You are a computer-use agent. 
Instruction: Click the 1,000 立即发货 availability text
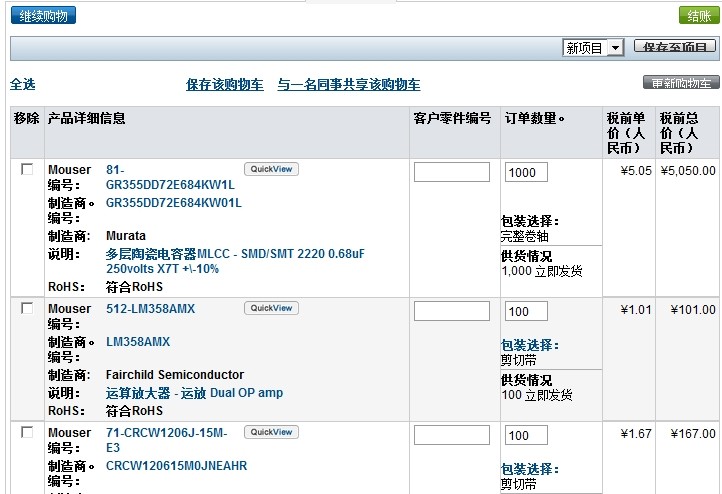click(x=542, y=271)
